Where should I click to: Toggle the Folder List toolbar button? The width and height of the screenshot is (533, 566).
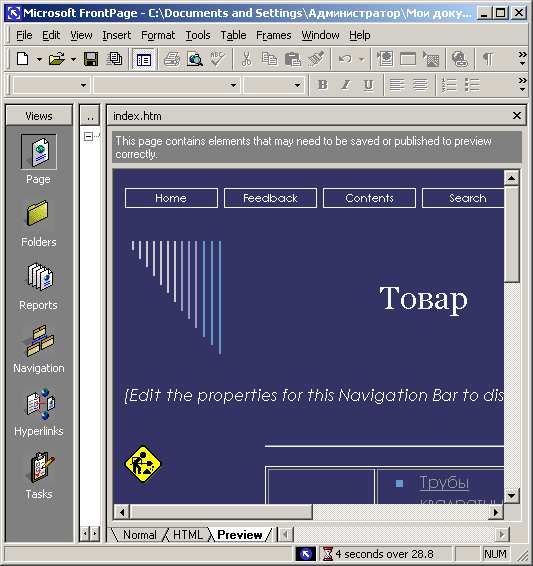tap(143, 59)
